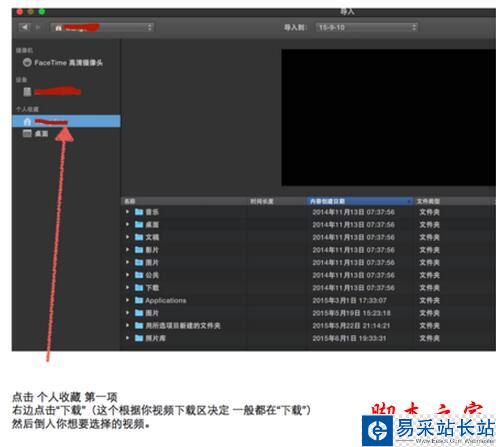The height and width of the screenshot is (447, 496).
Task: Click the folder icon beside 公共
Action: coord(139,275)
